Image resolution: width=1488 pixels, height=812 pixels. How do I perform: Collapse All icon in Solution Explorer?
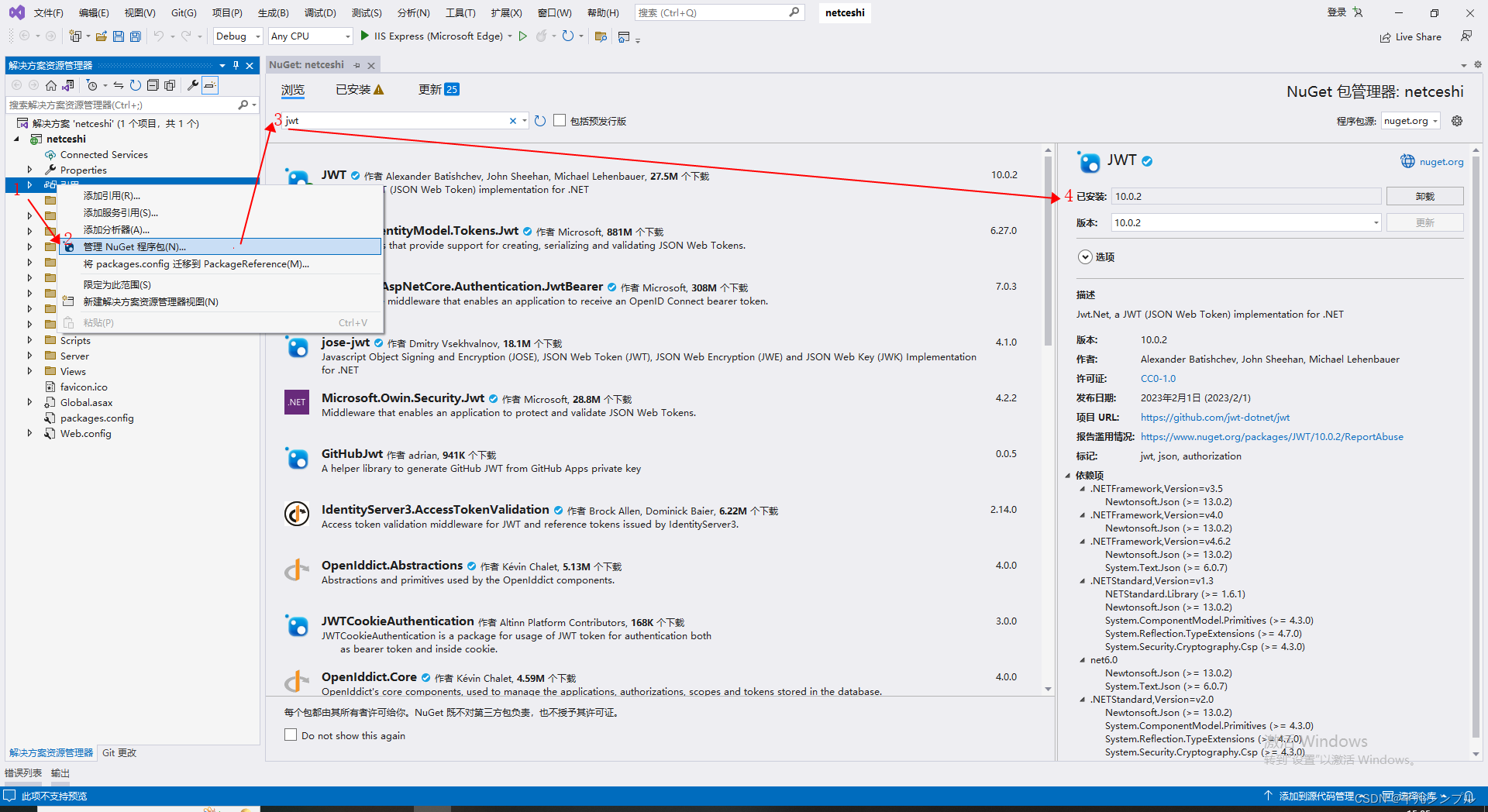click(x=153, y=85)
